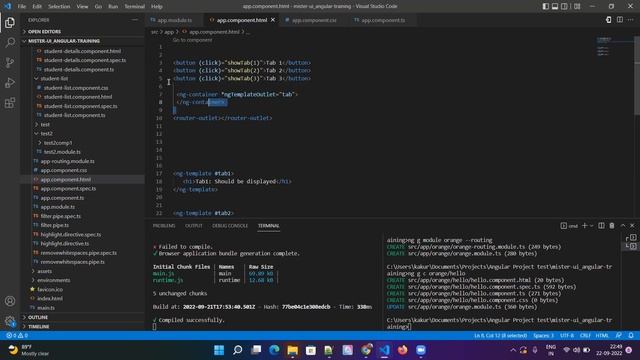Toggle bottom panel layout icon
Viewport: 640px width, 360px height.
click(x=555, y=6)
